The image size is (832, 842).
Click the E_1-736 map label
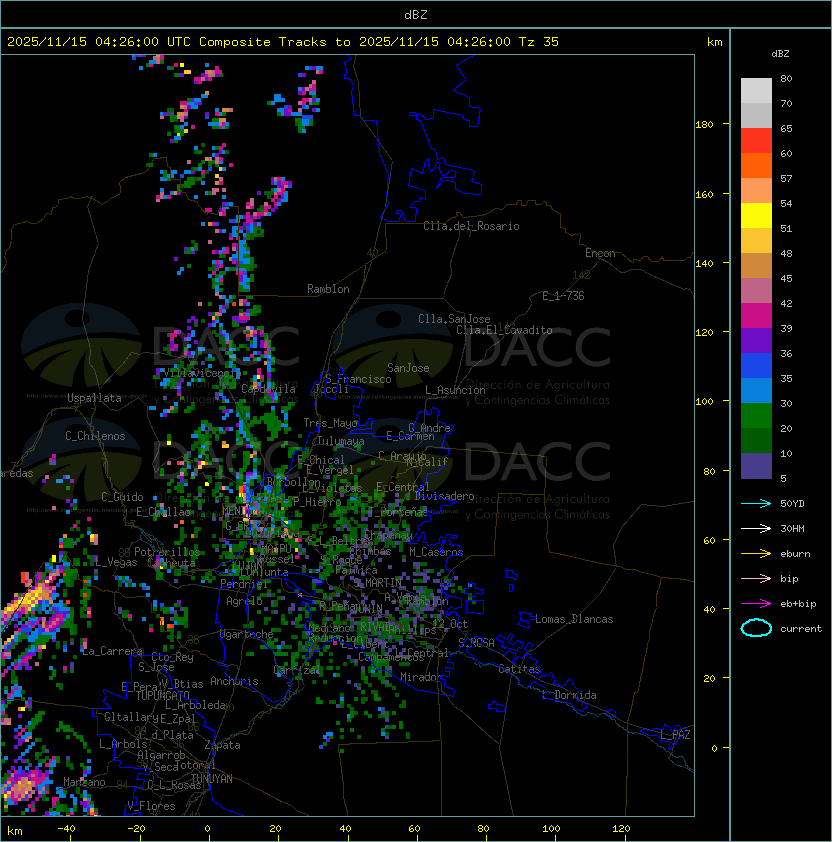(563, 296)
